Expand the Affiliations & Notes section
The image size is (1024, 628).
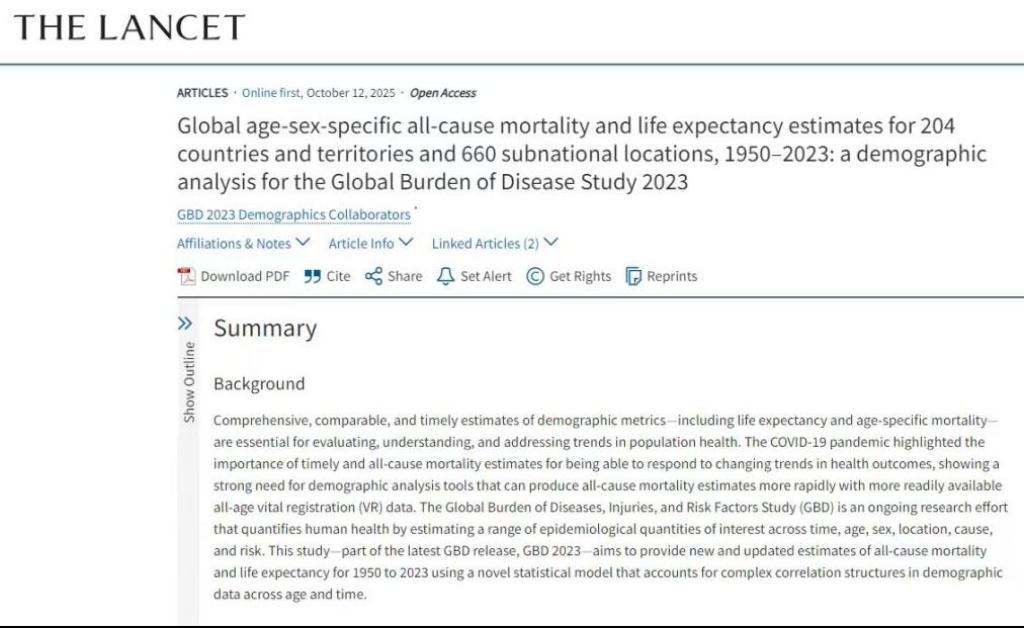[x=244, y=243]
